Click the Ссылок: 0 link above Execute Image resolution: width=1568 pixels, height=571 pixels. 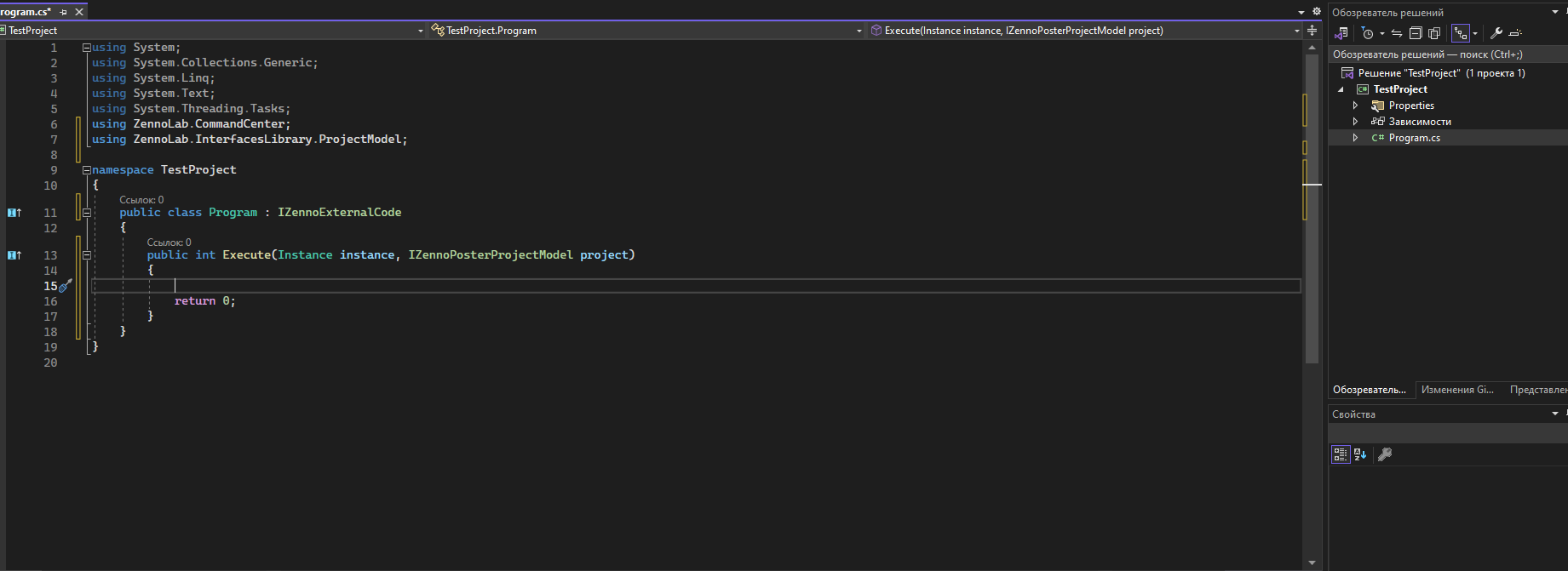click(x=169, y=243)
